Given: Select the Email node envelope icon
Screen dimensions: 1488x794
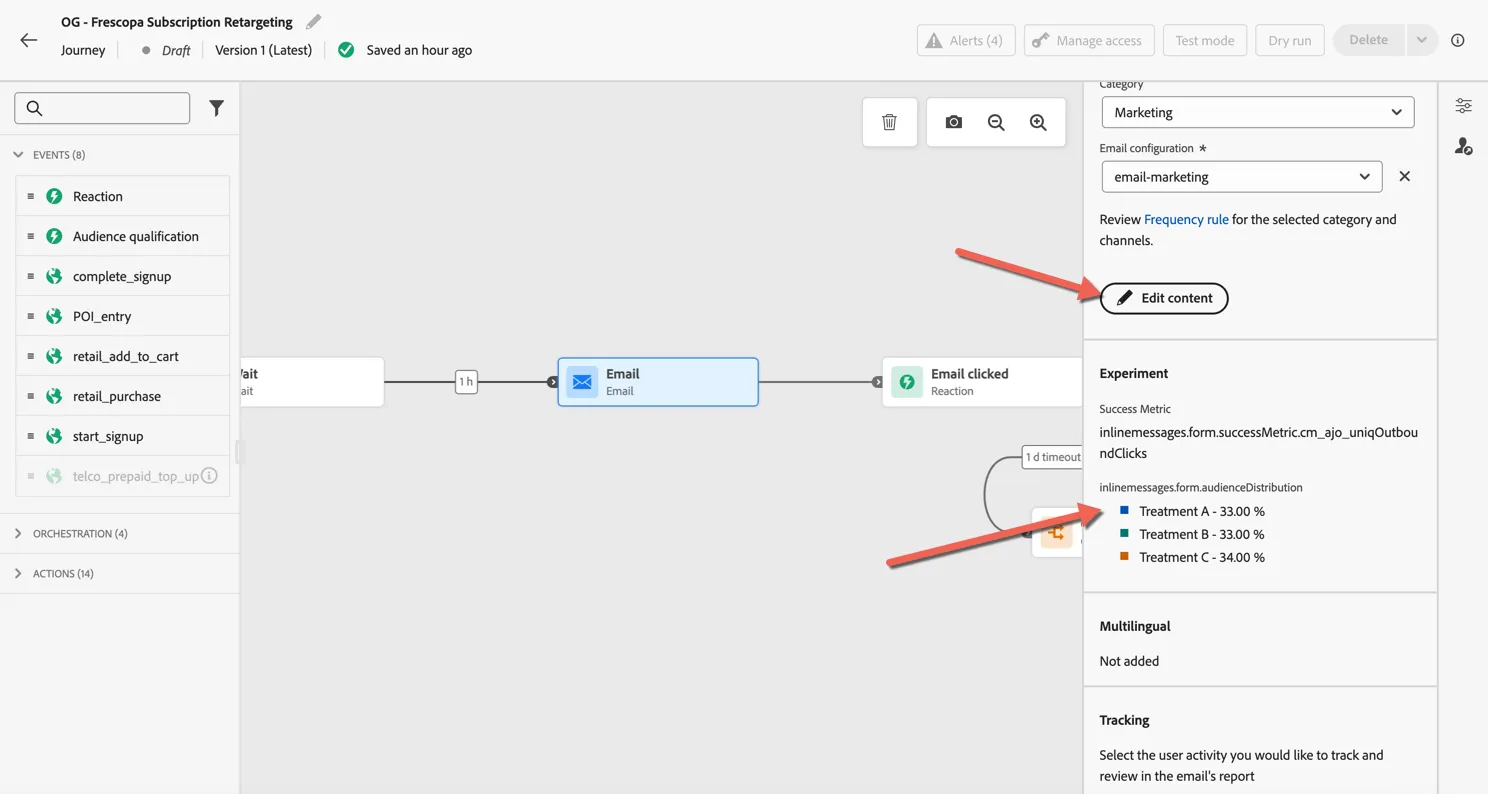Looking at the screenshot, I should [x=582, y=382].
